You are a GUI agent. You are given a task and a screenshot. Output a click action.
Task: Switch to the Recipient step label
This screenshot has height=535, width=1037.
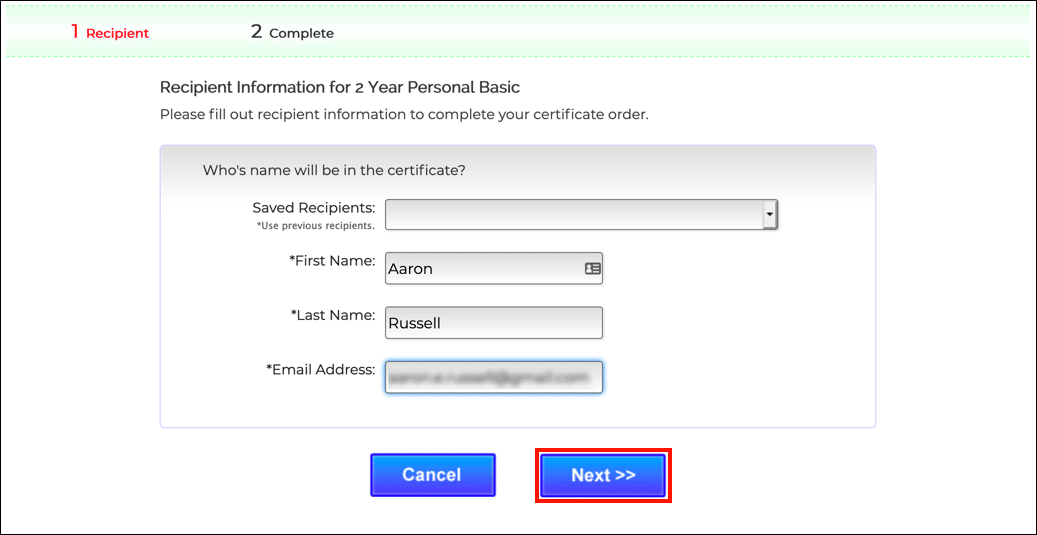(117, 33)
